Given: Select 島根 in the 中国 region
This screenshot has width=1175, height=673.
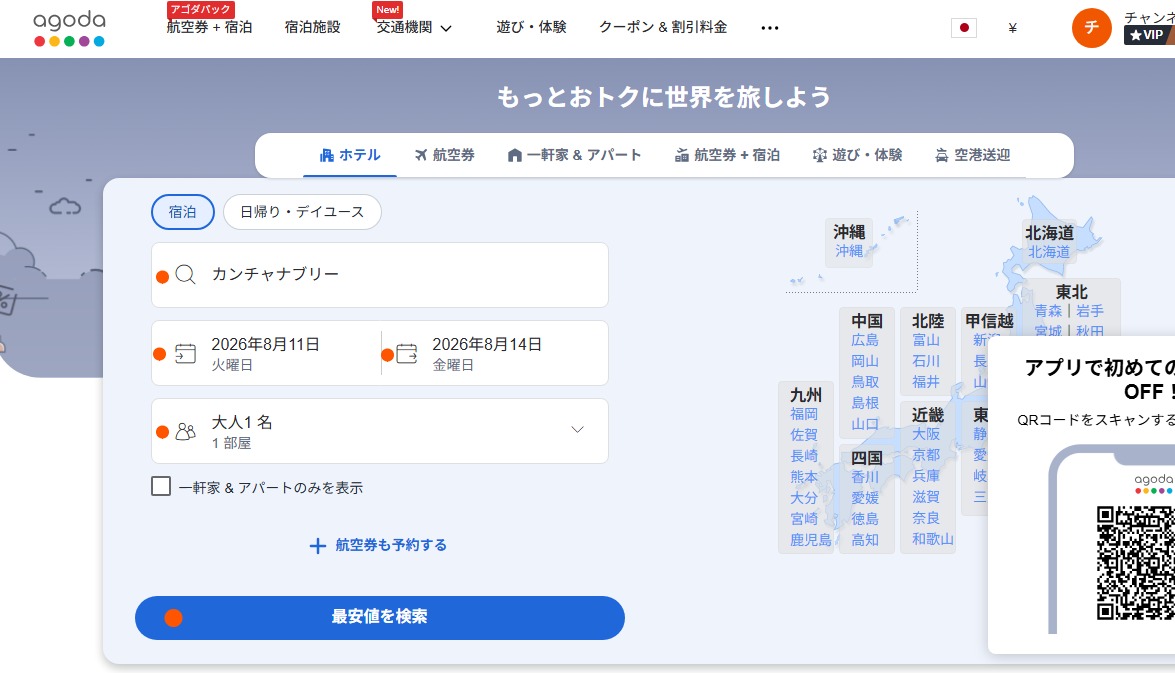Looking at the screenshot, I should click(865, 403).
